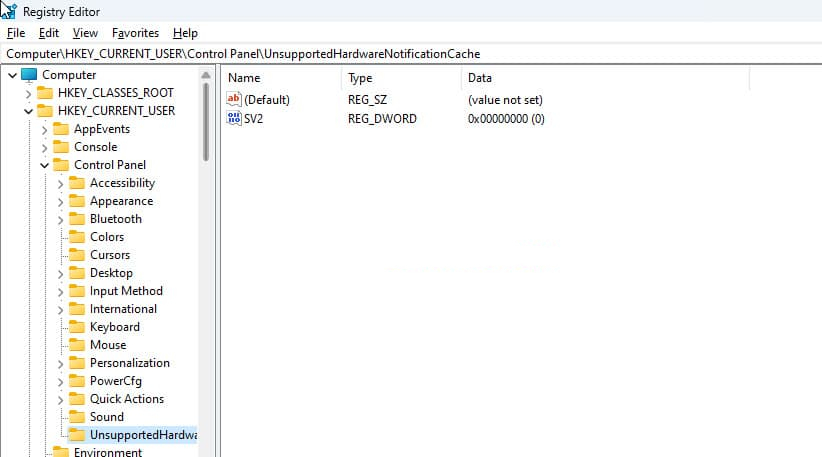The image size is (822, 457).
Task: Expand the AppEvents key
Action: coord(45,129)
